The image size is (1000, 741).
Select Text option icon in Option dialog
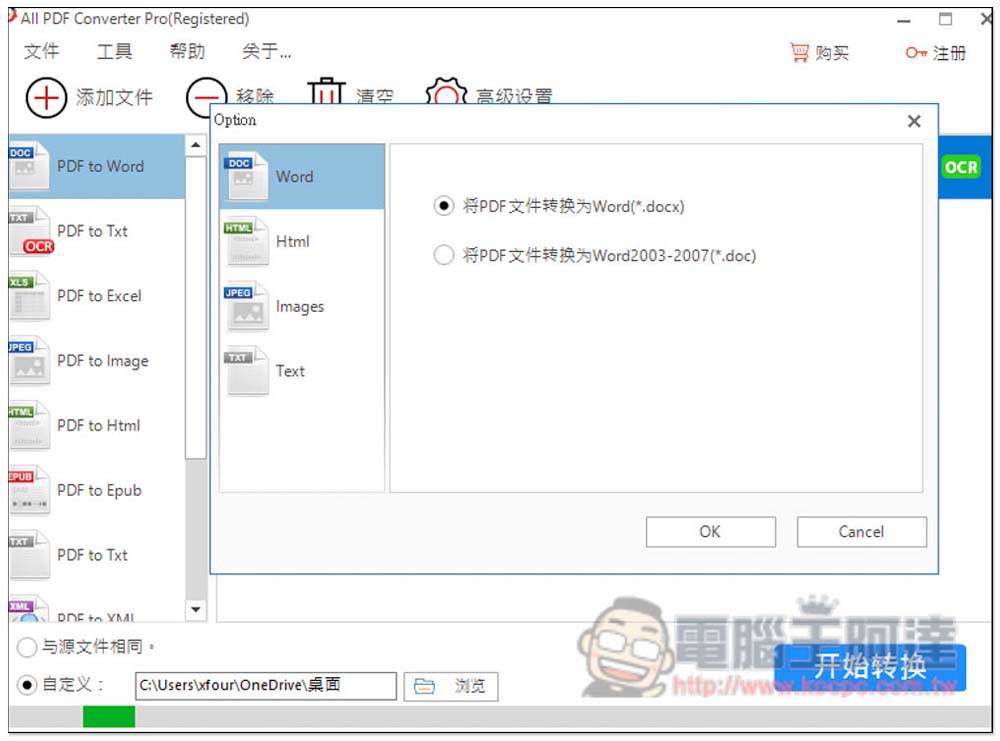(x=246, y=371)
